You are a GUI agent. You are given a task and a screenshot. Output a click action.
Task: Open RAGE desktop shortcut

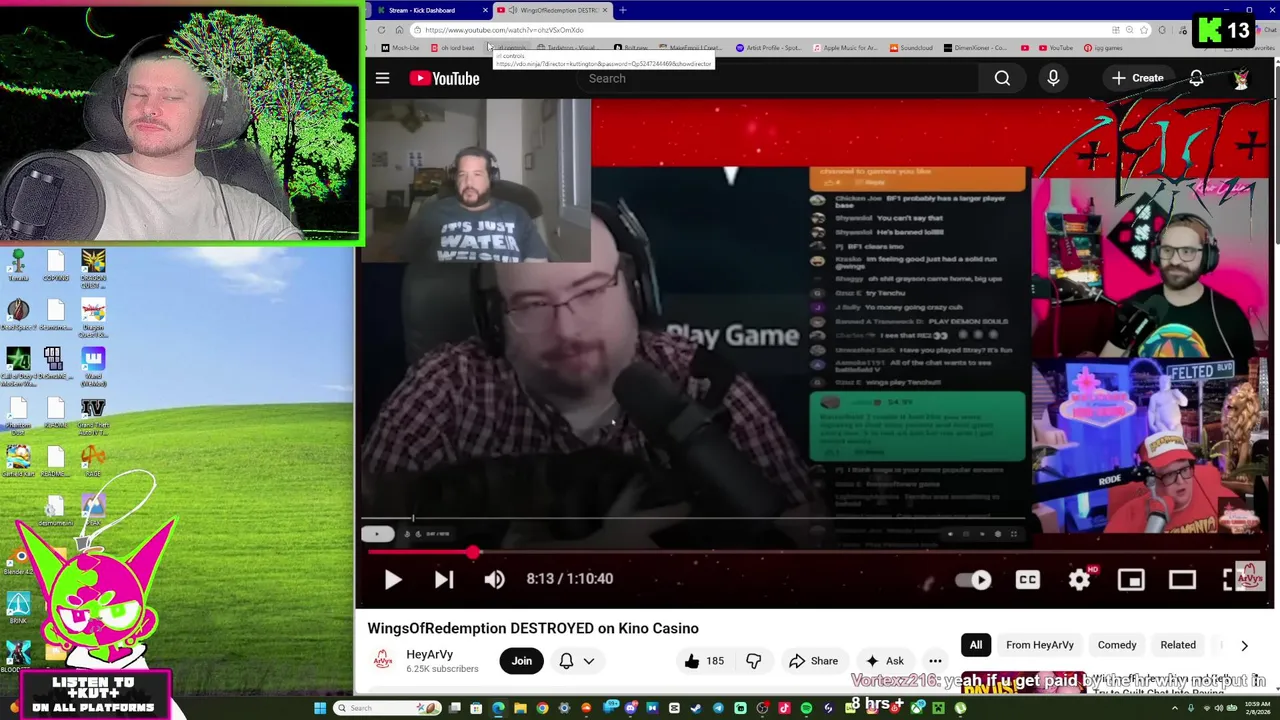pos(93,460)
